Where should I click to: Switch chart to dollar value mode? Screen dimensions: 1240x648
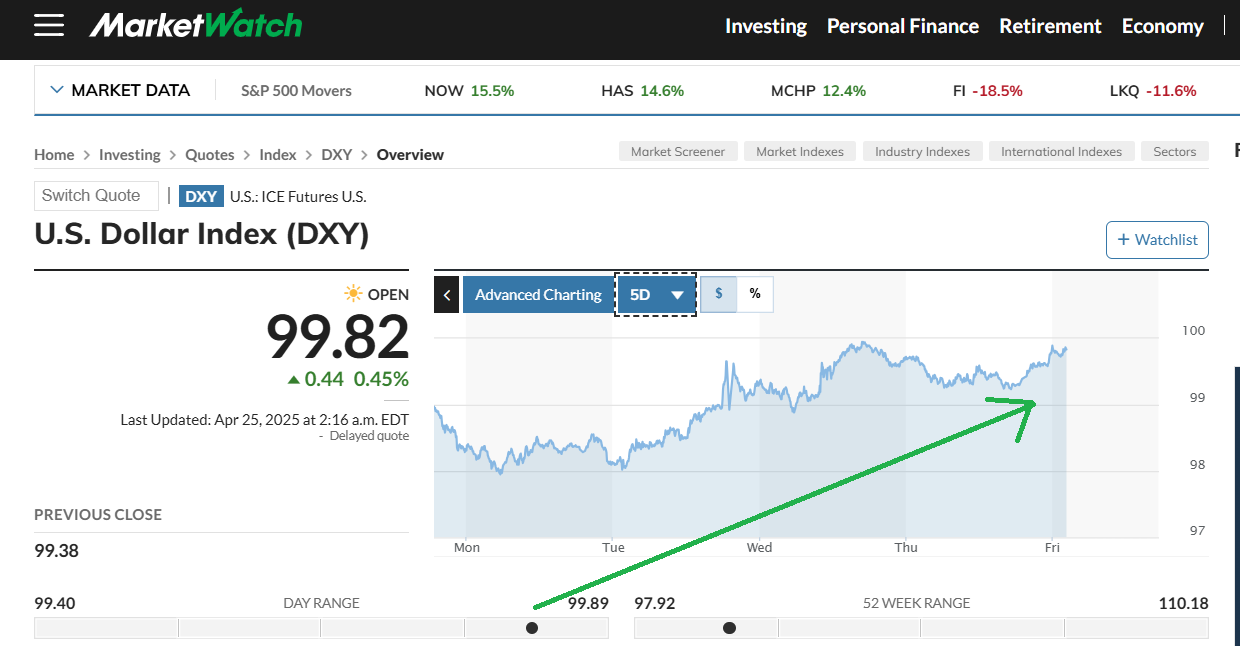tap(718, 294)
